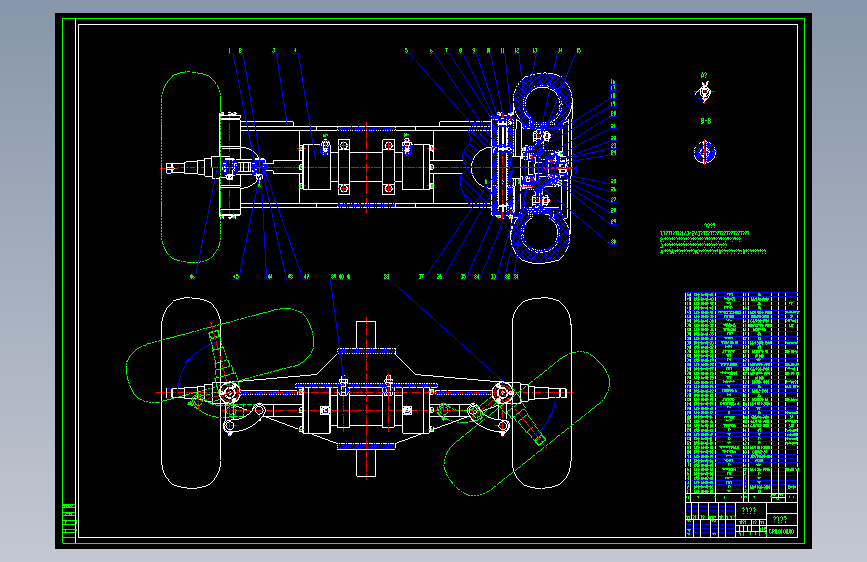Select the B-B section label
This screenshot has width=867, height=562.
pos(705,121)
